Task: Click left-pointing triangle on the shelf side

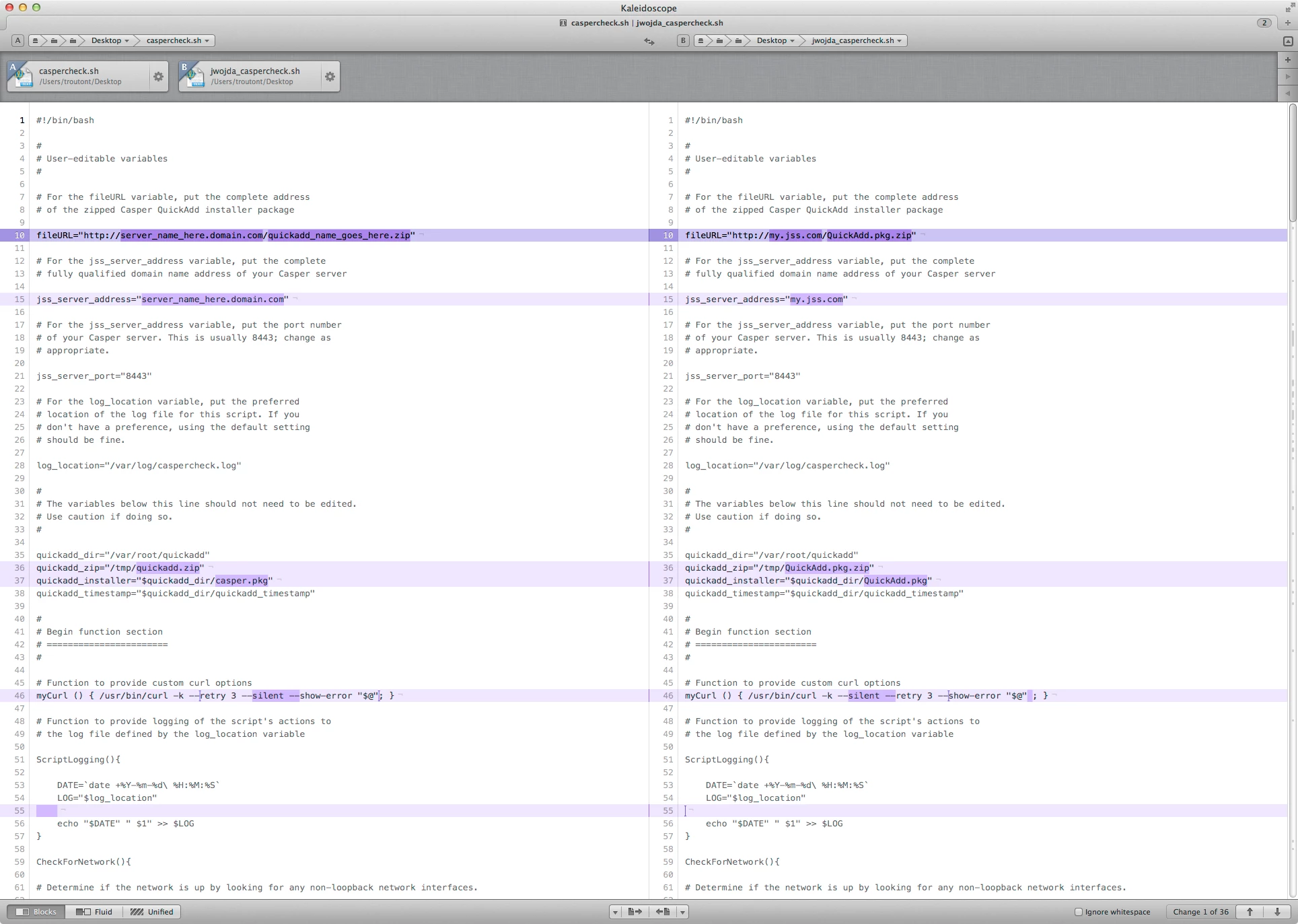Action: 1287,94
